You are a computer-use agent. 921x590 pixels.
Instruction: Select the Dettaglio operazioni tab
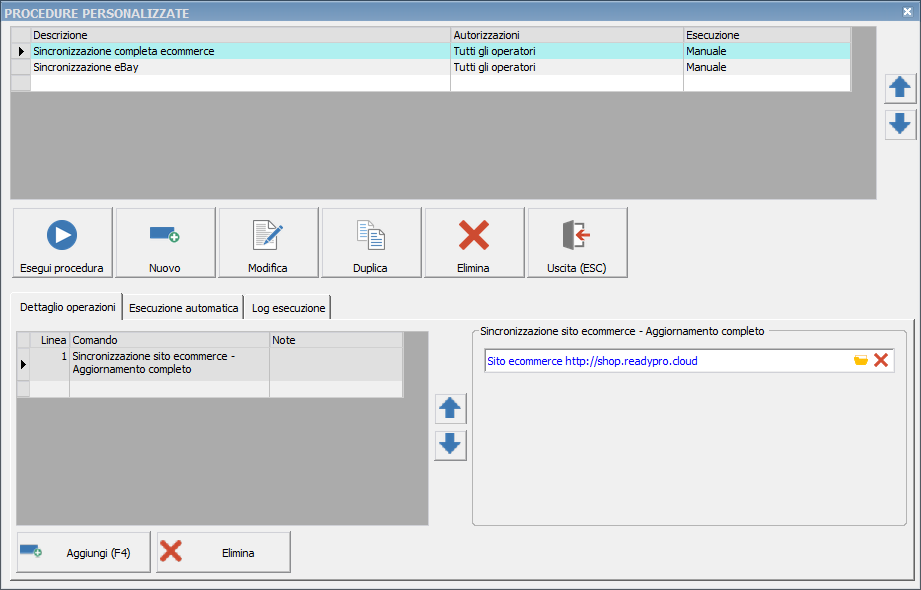click(x=68, y=307)
